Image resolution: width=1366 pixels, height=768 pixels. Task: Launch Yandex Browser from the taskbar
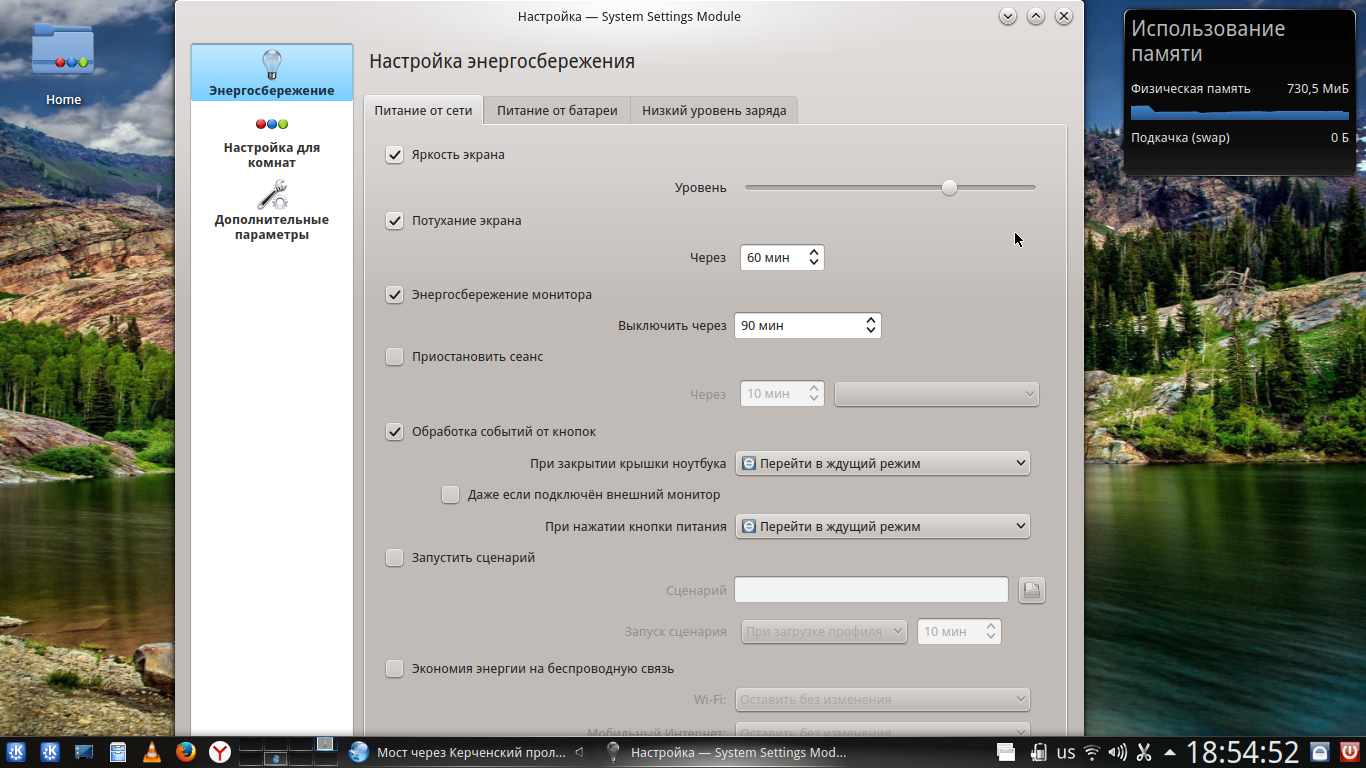tap(219, 752)
